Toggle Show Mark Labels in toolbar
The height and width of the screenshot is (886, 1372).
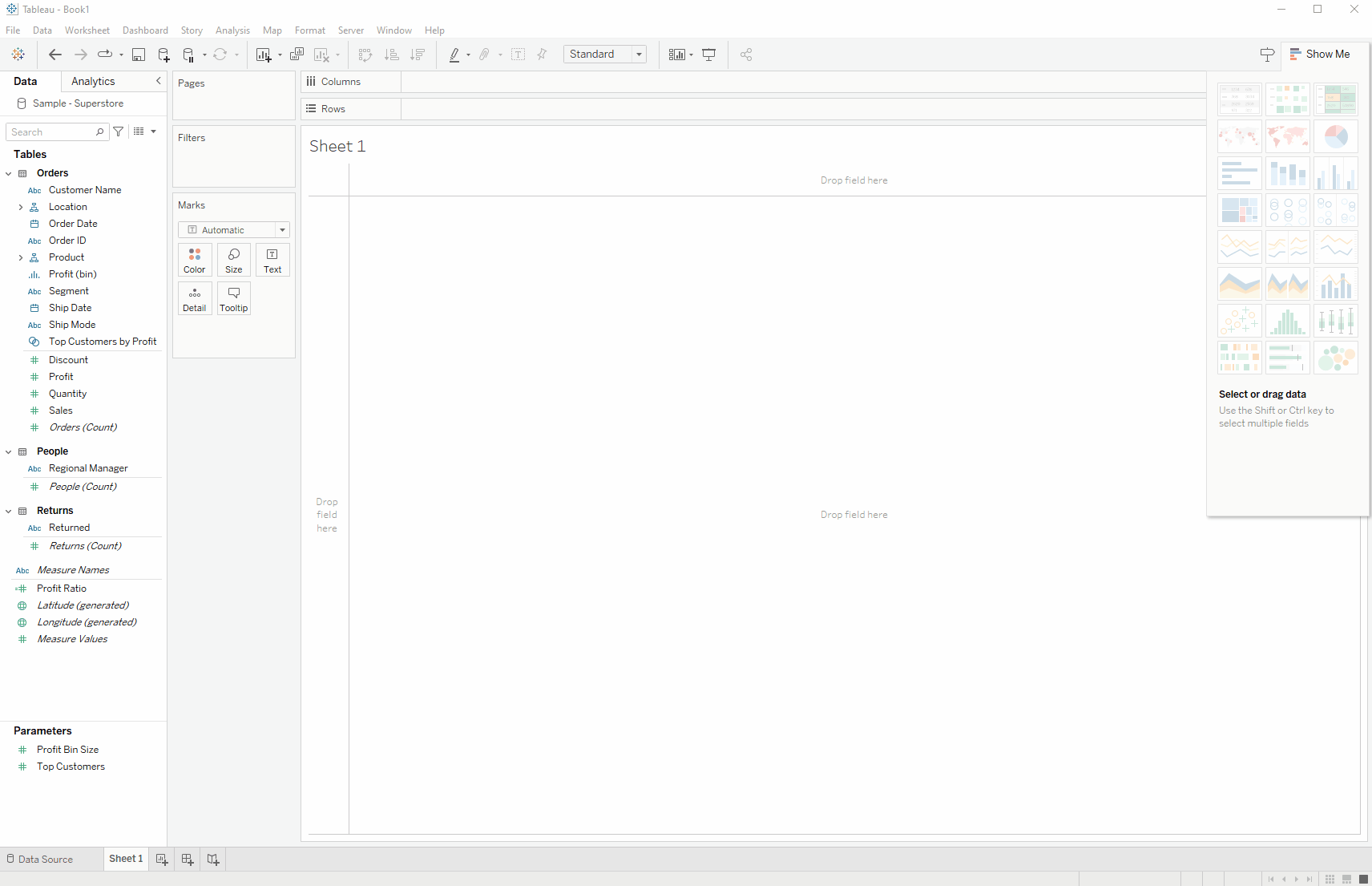pos(519,55)
